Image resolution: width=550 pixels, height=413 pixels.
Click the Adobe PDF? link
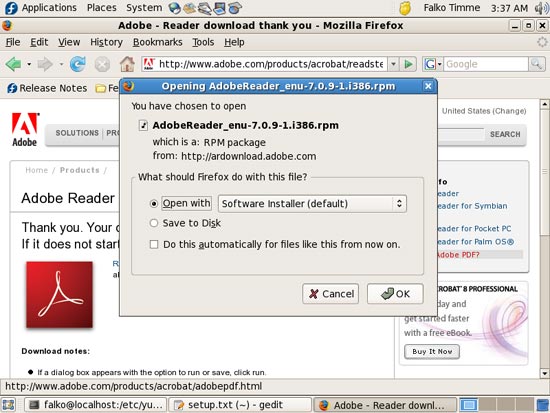pyautogui.click(x=458, y=255)
